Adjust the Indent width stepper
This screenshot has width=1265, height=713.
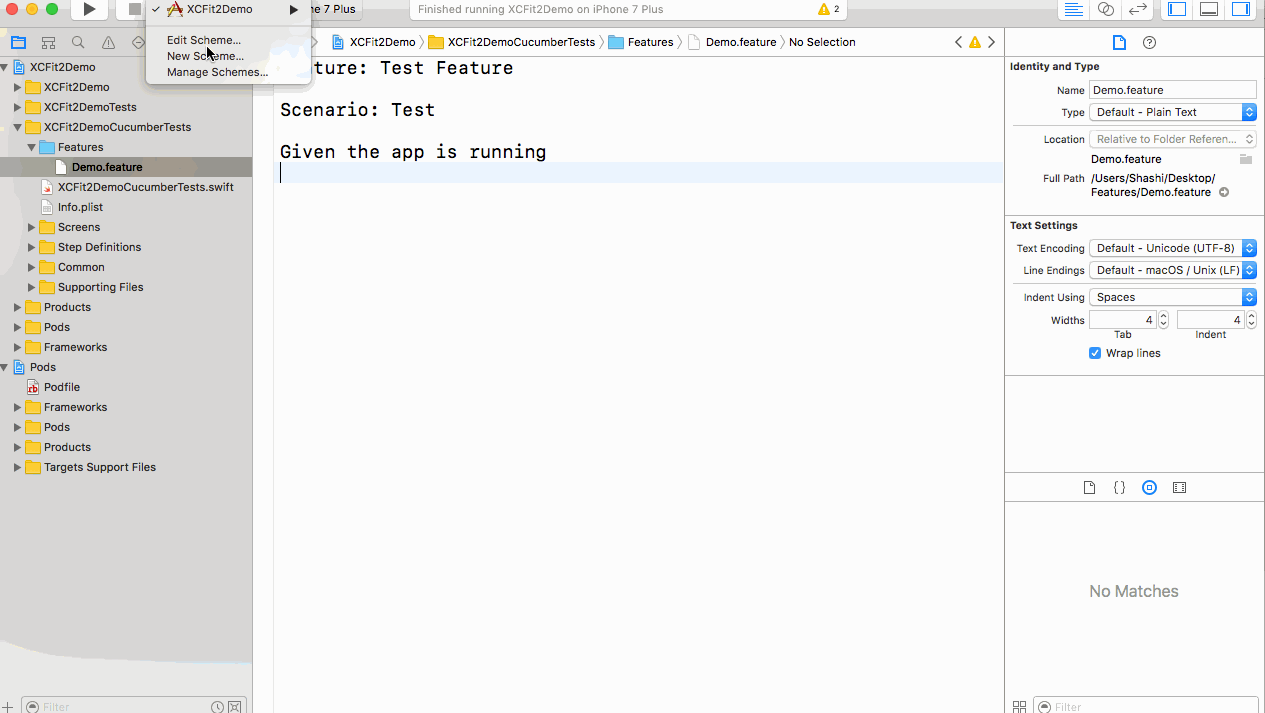(x=1251, y=320)
